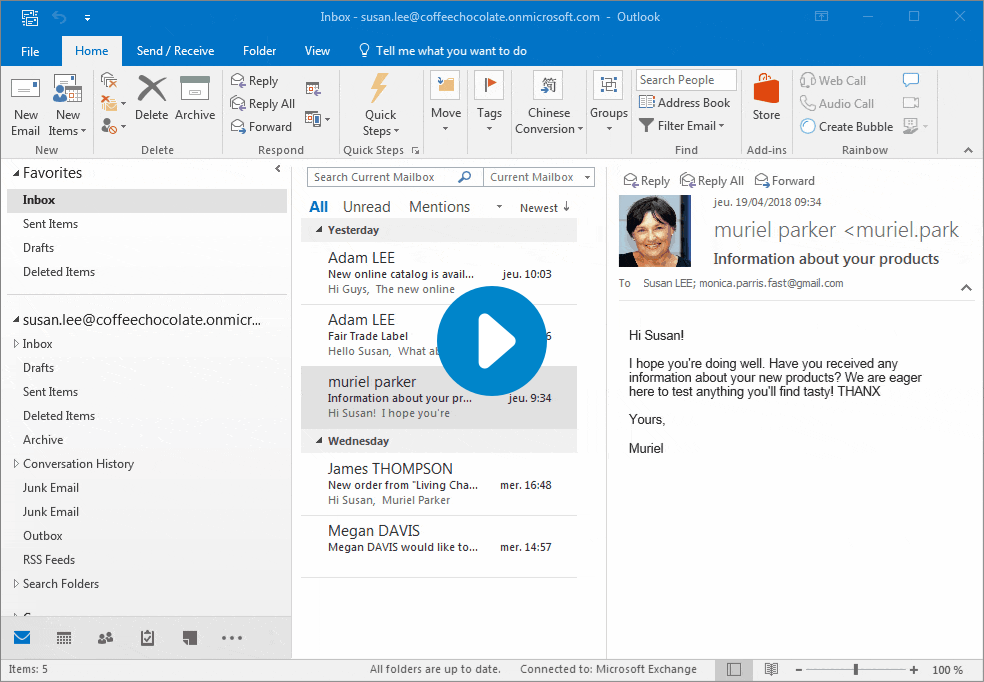Click the Delete X icon

[x=152, y=88]
